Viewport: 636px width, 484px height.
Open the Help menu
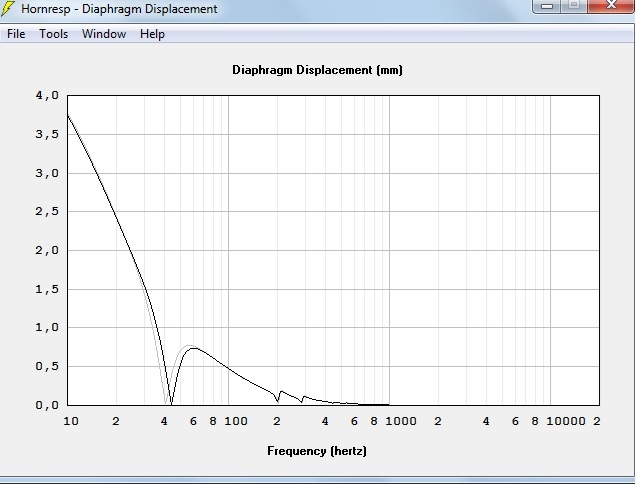[x=152, y=34]
